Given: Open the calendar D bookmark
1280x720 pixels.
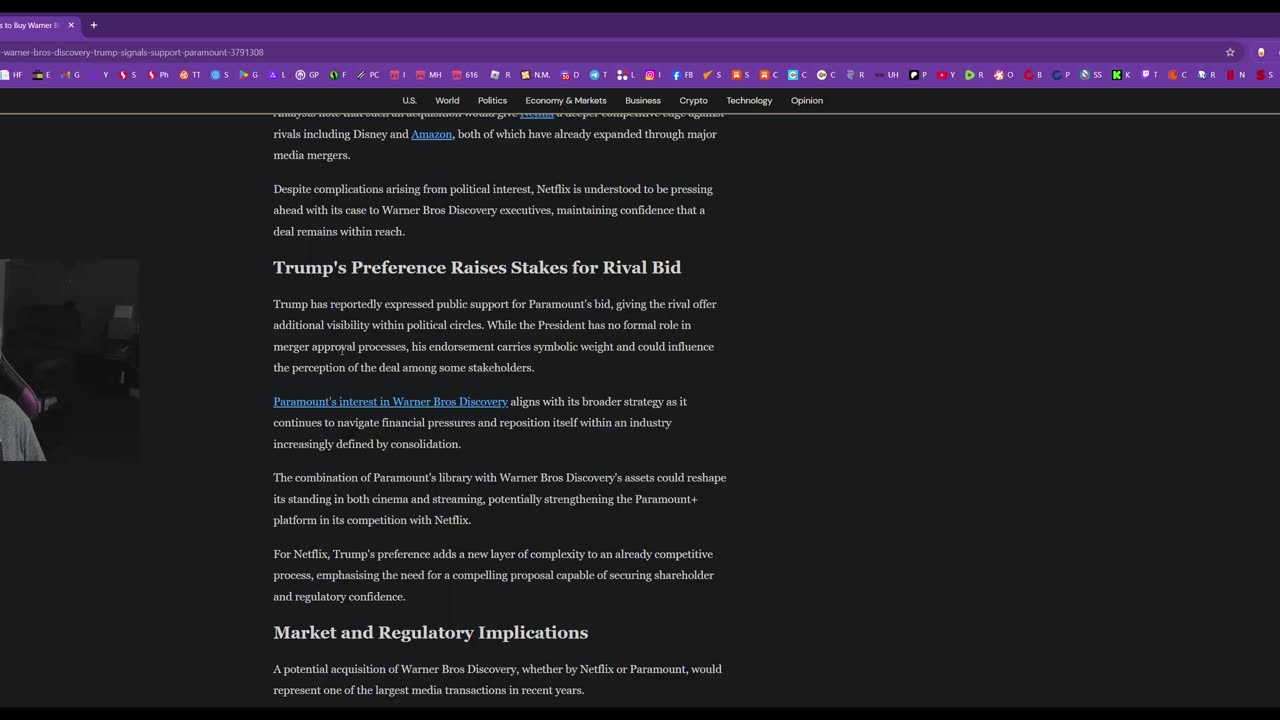Looking at the screenshot, I should click(x=569, y=75).
